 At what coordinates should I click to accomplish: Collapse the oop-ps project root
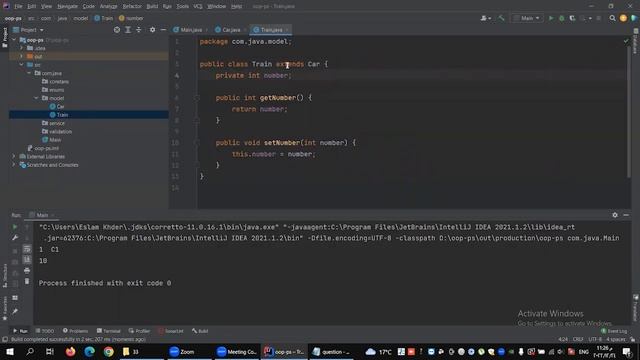15,40
